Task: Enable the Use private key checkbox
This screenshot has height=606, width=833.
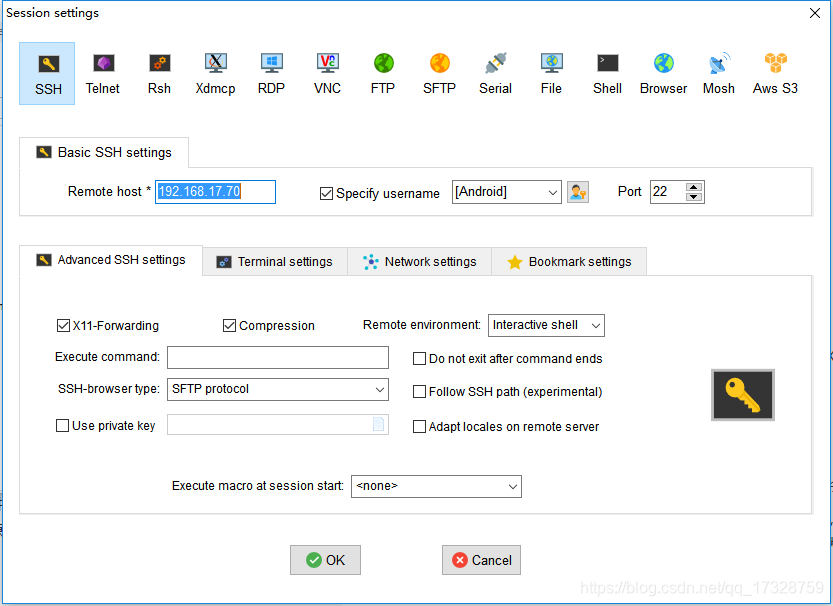Action: pos(62,426)
